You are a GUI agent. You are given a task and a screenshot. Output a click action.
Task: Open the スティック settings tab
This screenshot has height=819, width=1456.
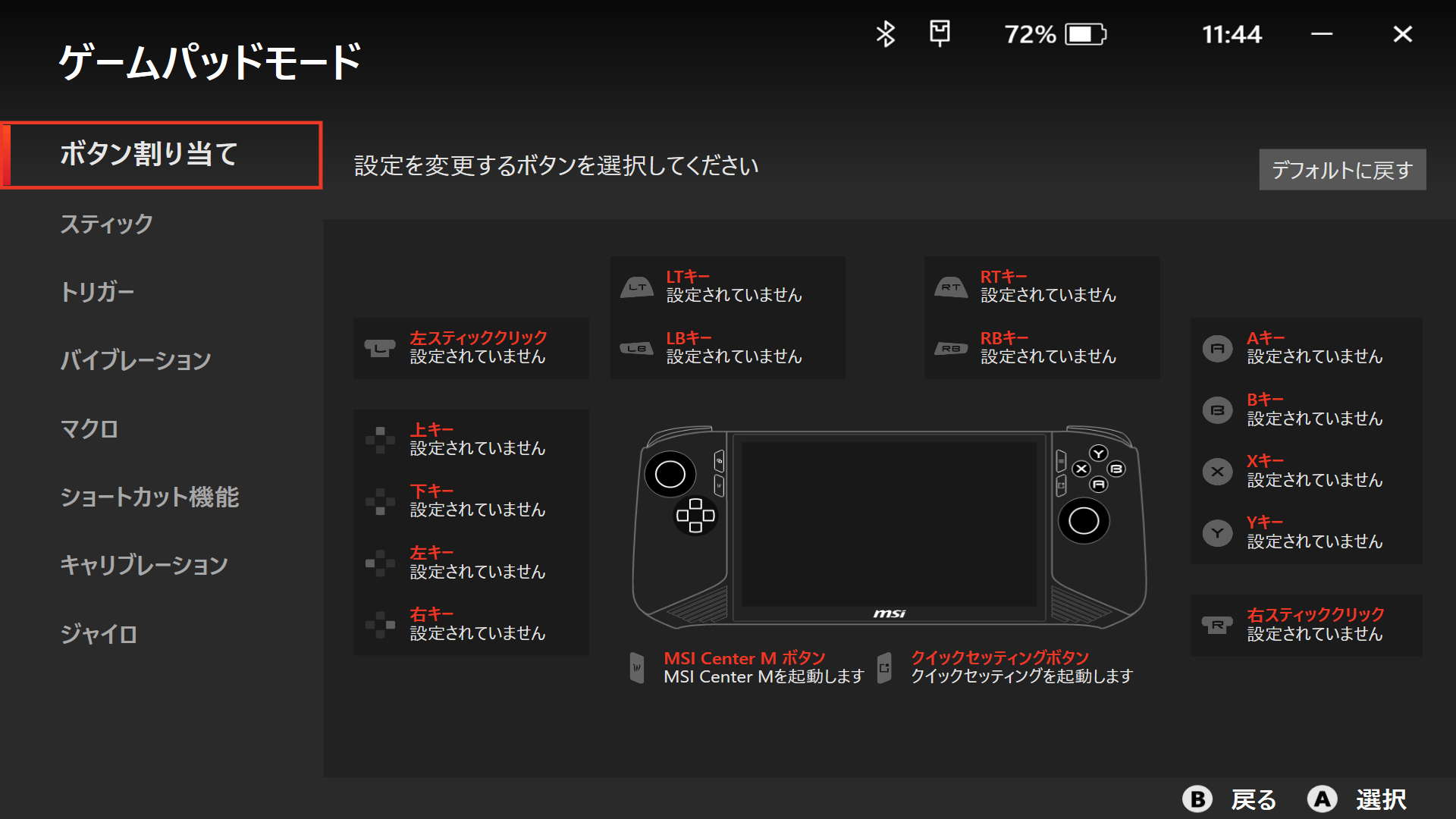[x=107, y=224]
